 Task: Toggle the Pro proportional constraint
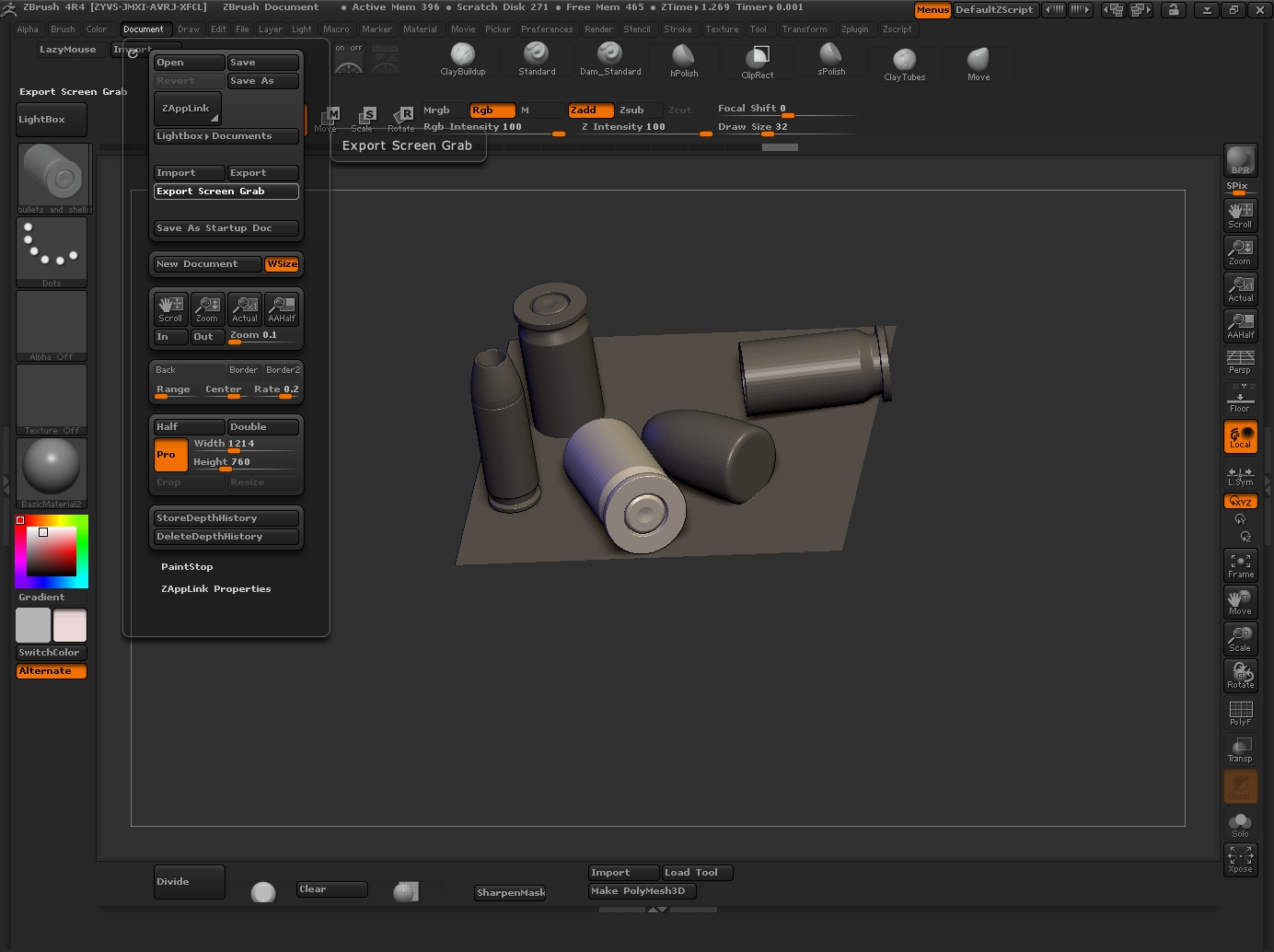(x=170, y=455)
